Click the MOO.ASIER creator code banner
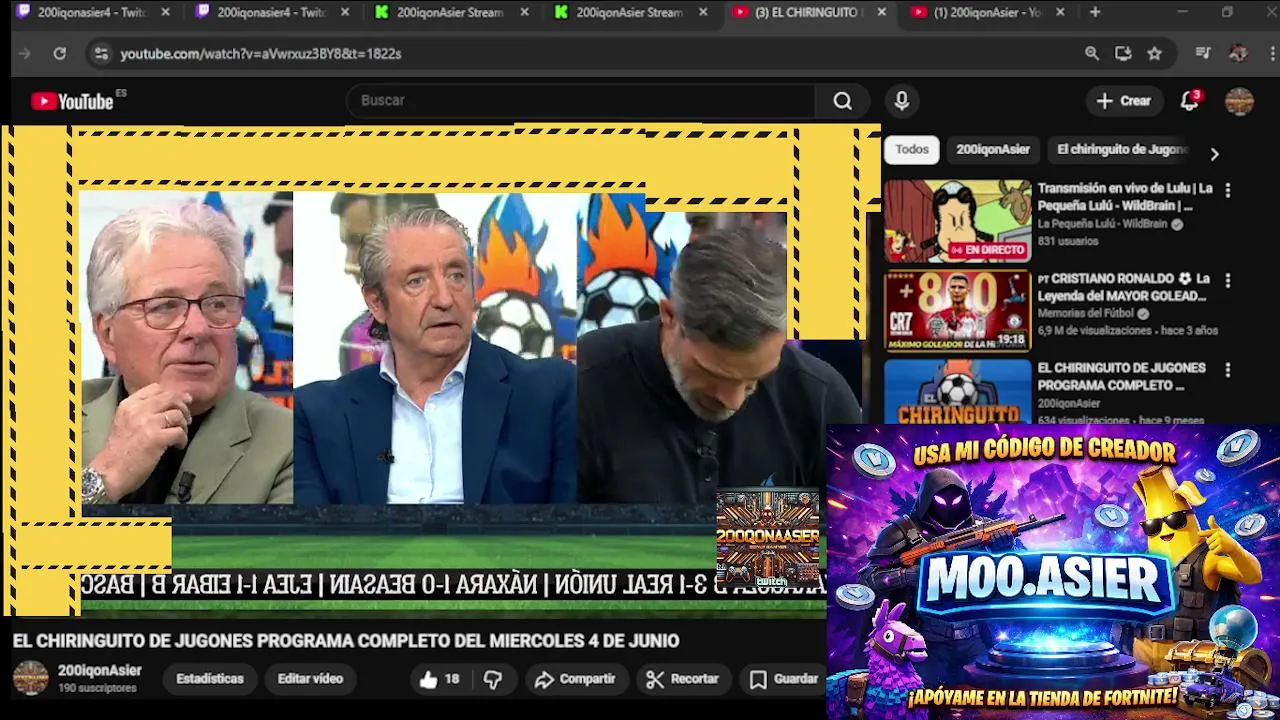Screen dimensions: 1280x720 point(1053,571)
